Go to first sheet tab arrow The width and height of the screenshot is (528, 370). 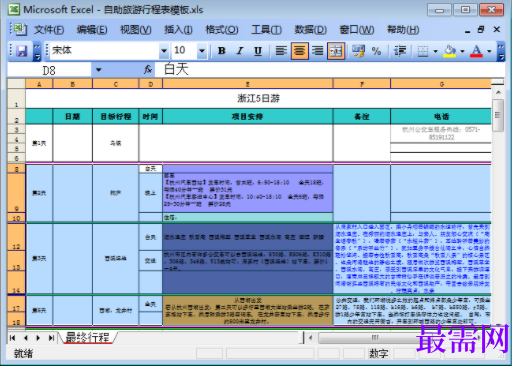click(x=12, y=338)
